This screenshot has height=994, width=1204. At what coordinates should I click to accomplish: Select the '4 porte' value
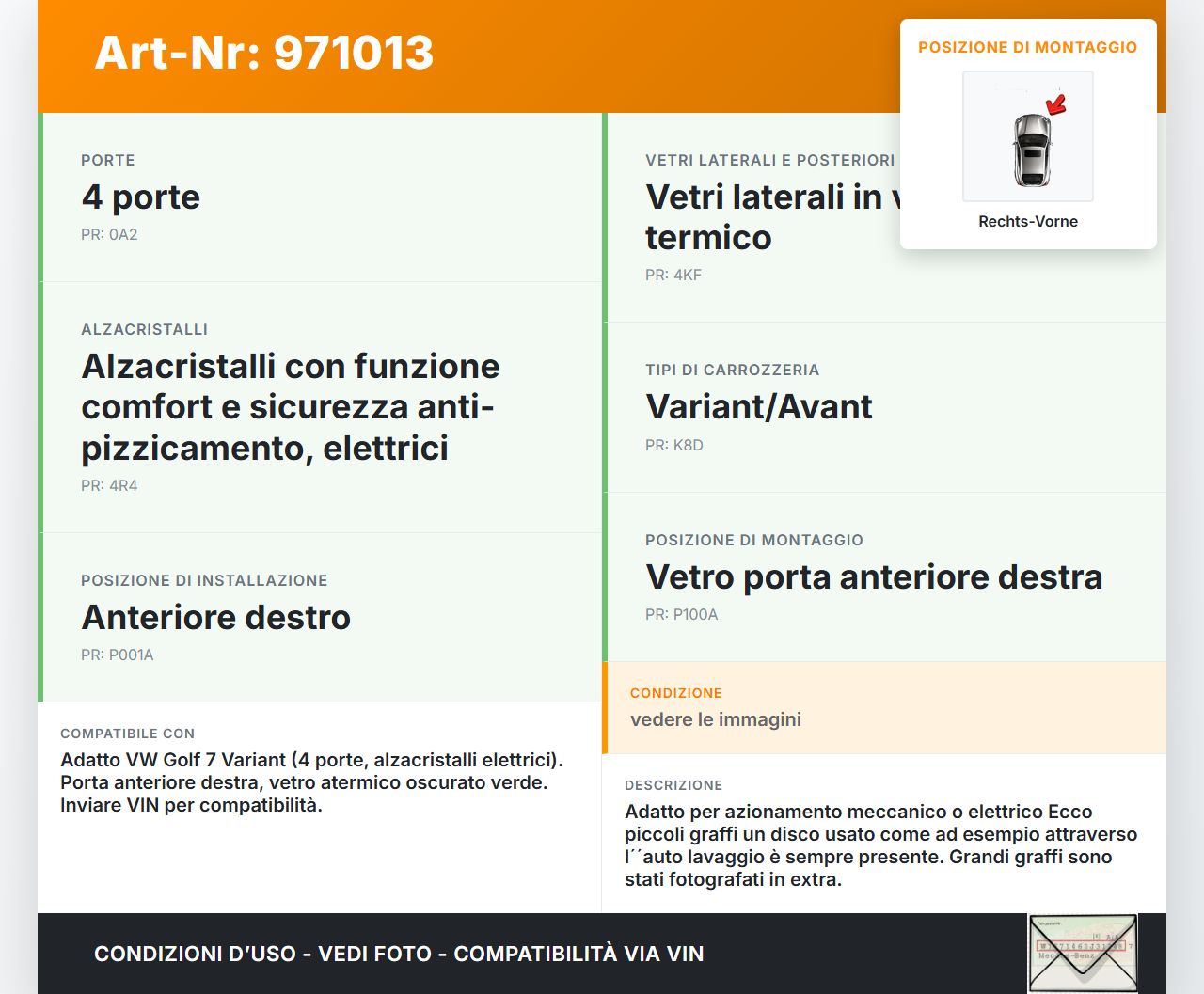(141, 197)
